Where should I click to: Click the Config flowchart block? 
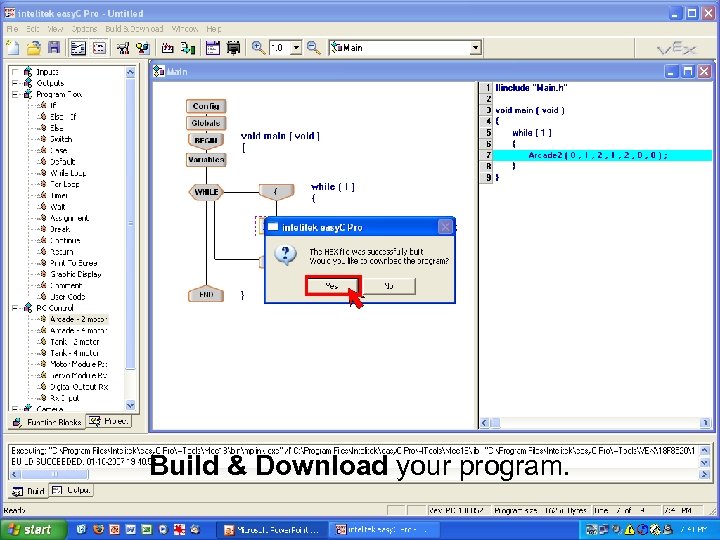pos(206,106)
